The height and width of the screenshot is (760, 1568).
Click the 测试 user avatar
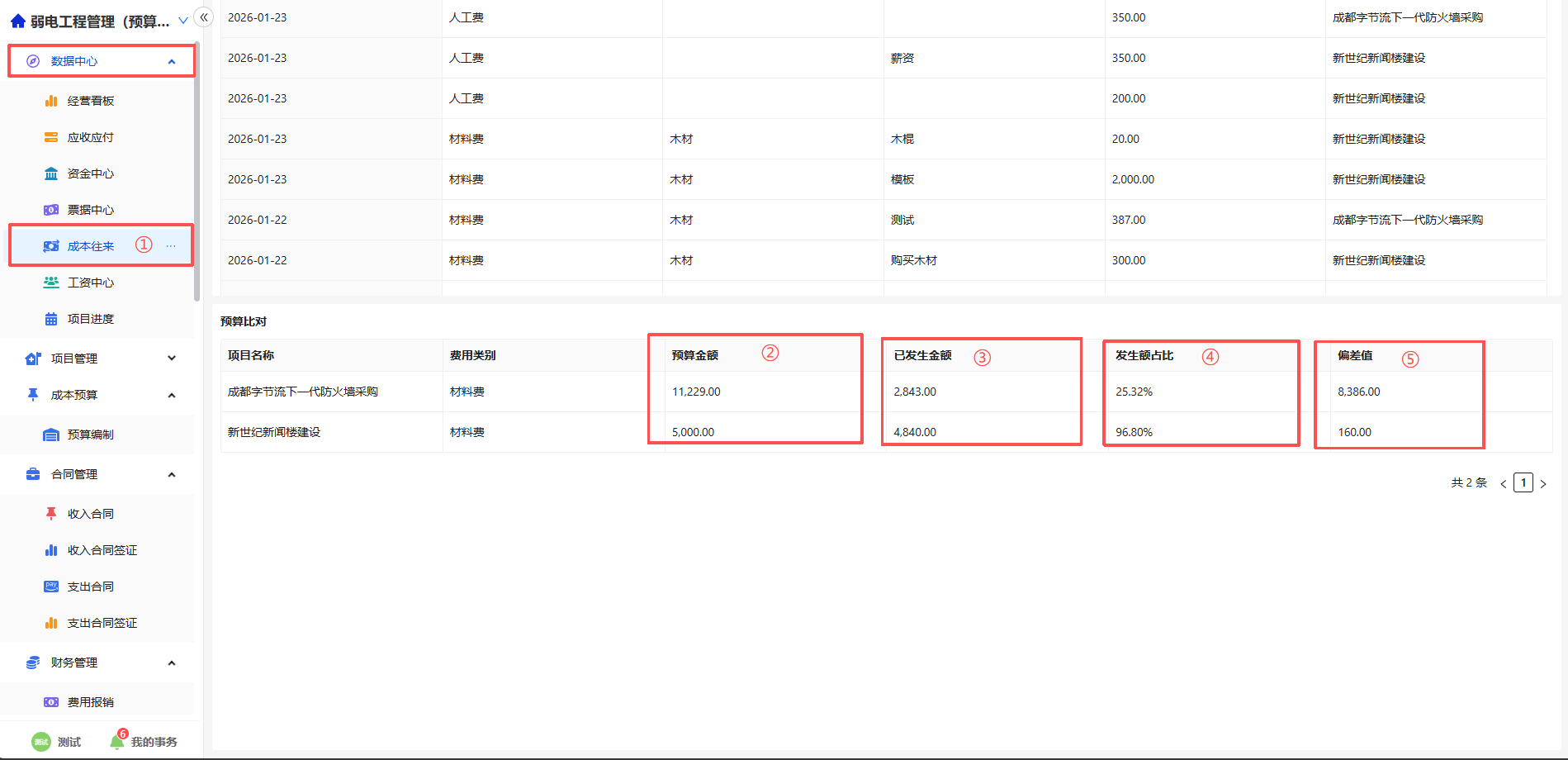[x=40, y=742]
